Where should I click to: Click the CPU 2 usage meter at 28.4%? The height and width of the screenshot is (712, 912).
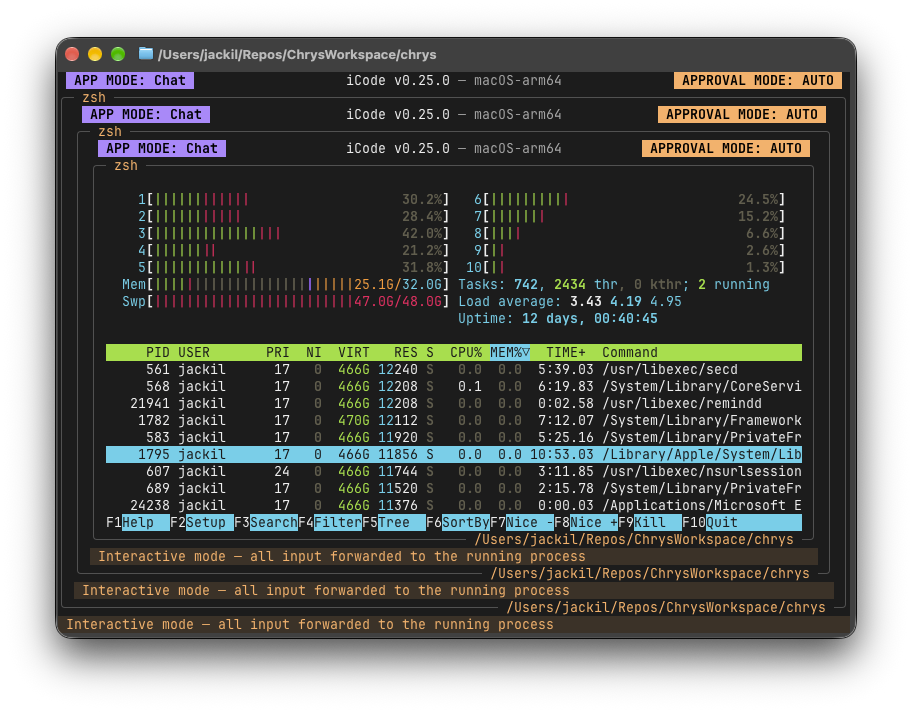pyautogui.click(x=293, y=216)
